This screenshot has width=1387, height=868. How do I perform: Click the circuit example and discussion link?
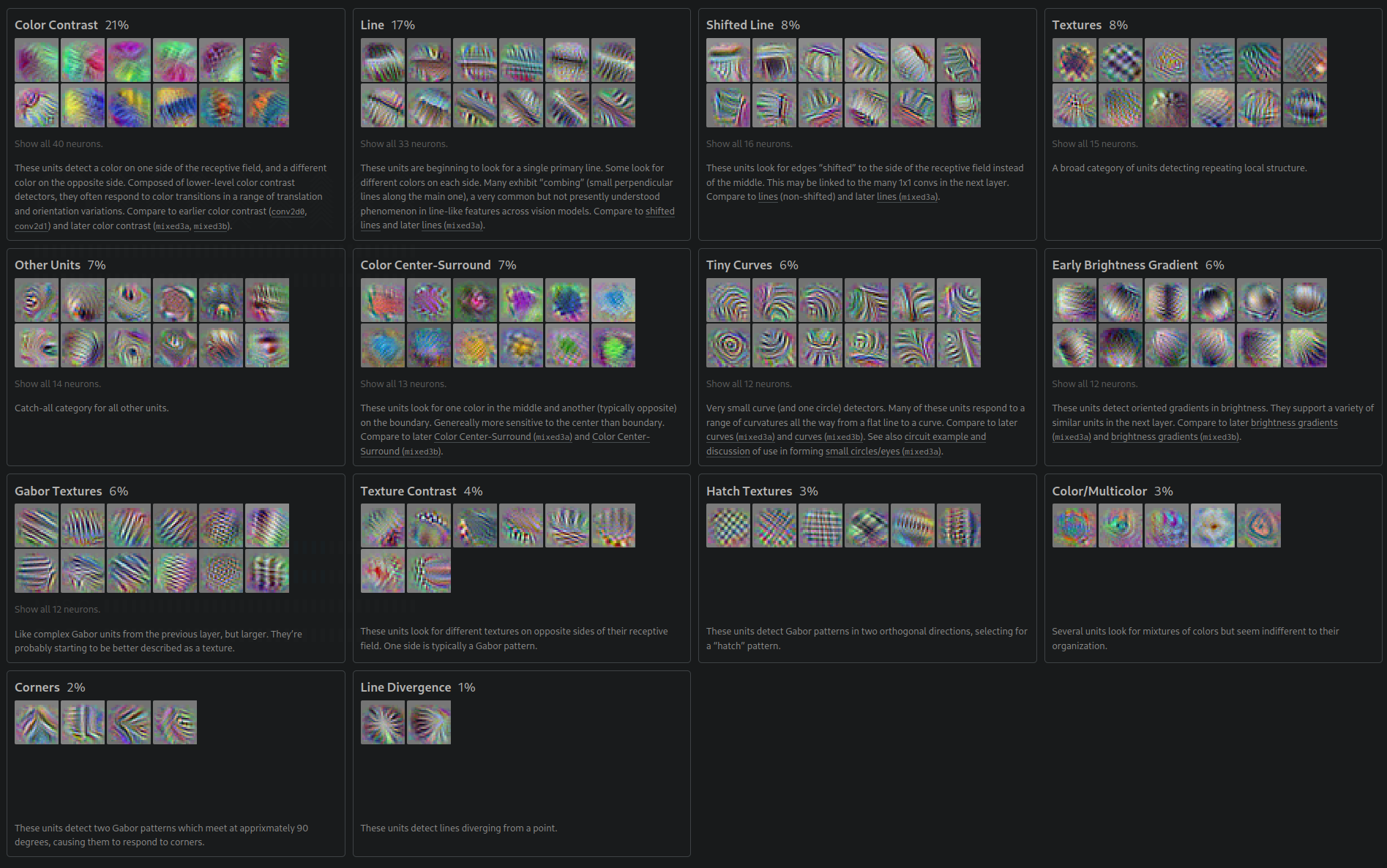point(944,436)
